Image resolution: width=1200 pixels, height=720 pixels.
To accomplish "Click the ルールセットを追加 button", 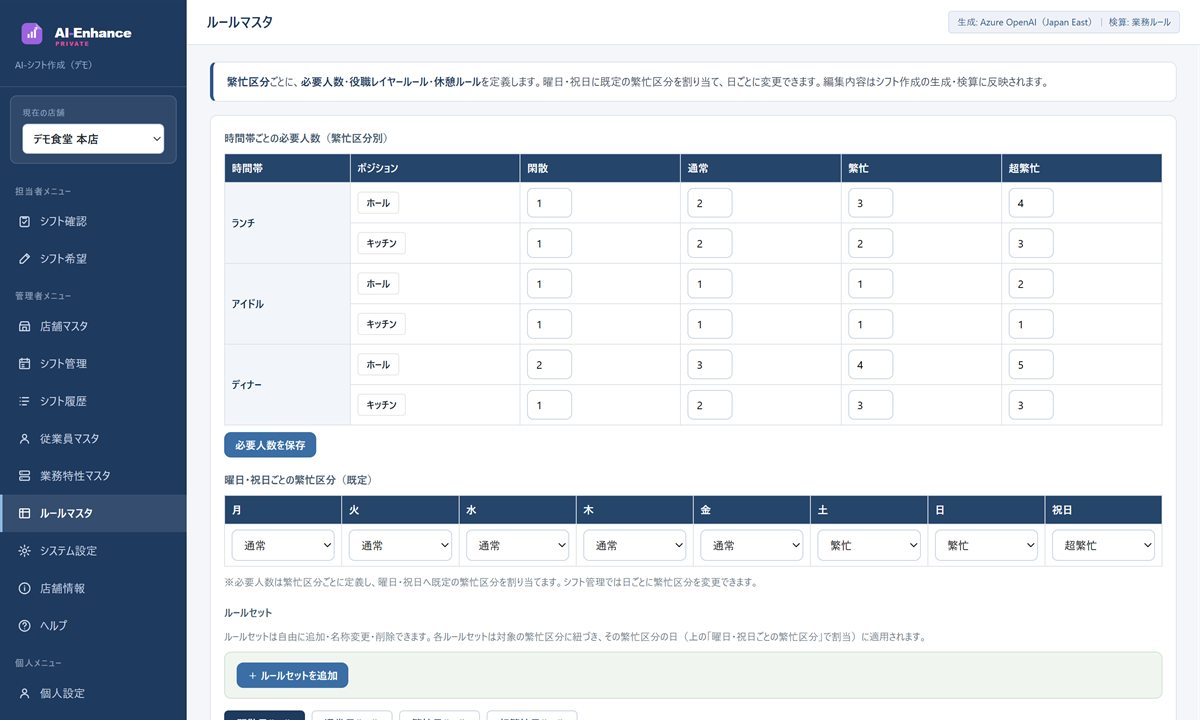I will click(292, 675).
